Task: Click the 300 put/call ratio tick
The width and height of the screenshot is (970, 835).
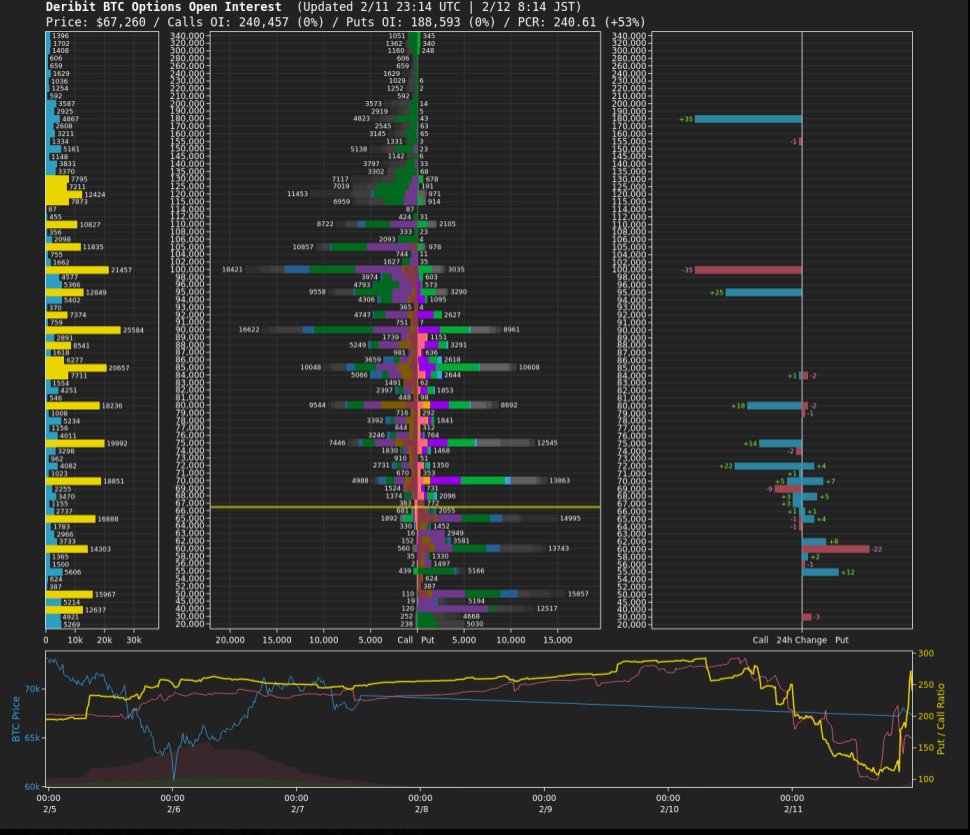Action: point(926,653)
